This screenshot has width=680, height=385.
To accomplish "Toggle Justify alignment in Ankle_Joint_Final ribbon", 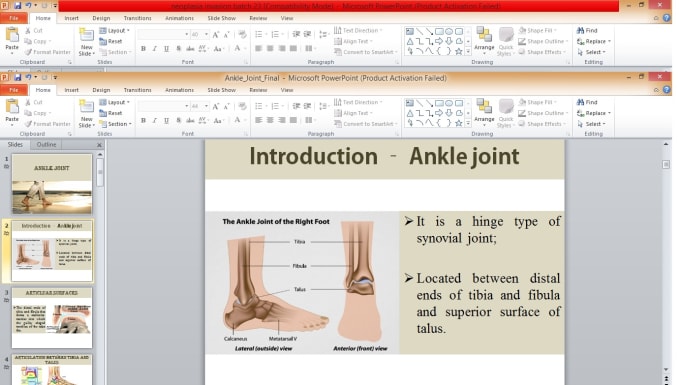I will (294, 121).
